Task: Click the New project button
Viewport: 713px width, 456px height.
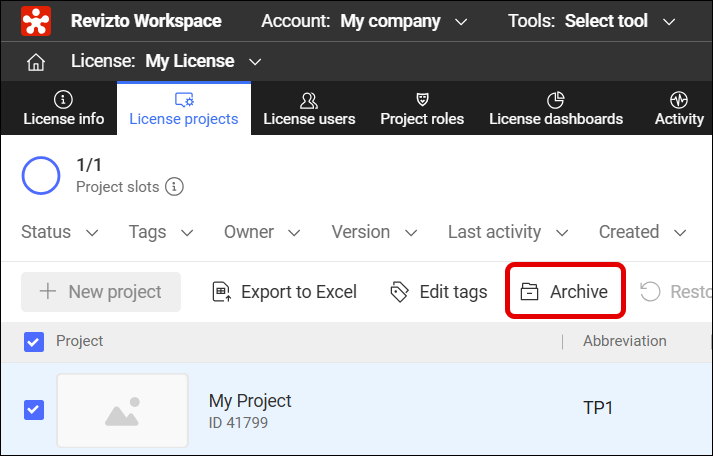Action: pyautogui.click(x=101, y=292)
